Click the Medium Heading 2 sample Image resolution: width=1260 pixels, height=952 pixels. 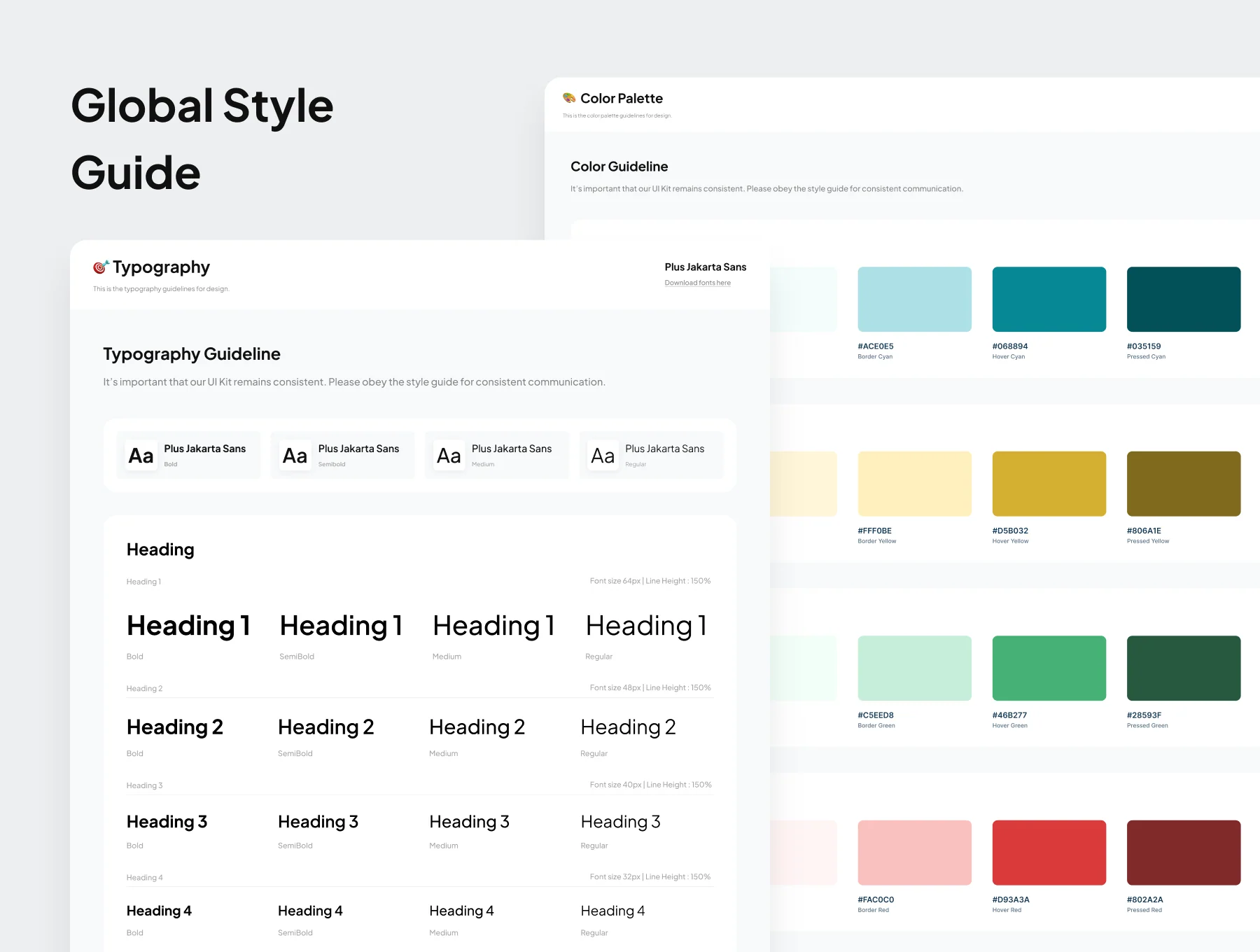[477, 727]
